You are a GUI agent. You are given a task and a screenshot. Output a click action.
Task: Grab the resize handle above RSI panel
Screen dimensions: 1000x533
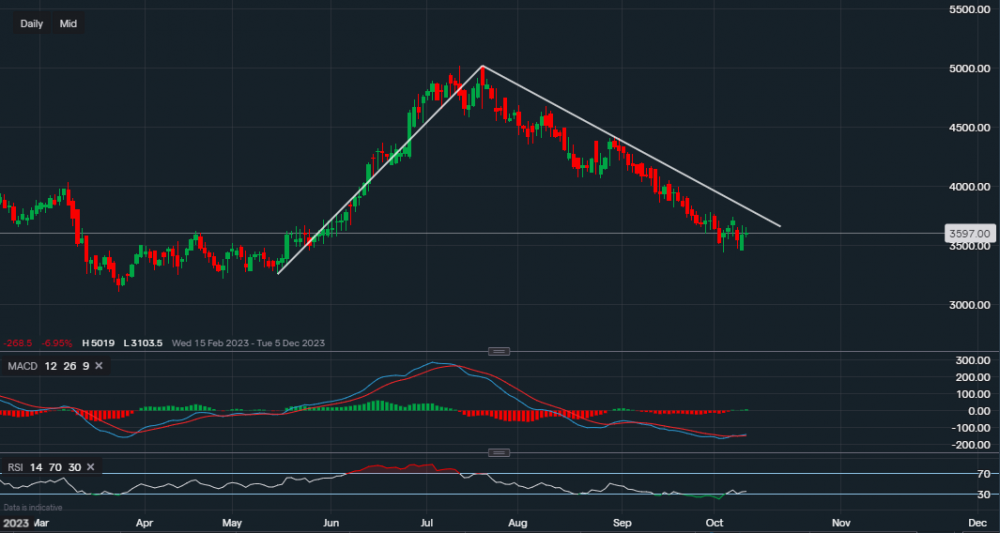pyautogui.click(x=499, y=452)
